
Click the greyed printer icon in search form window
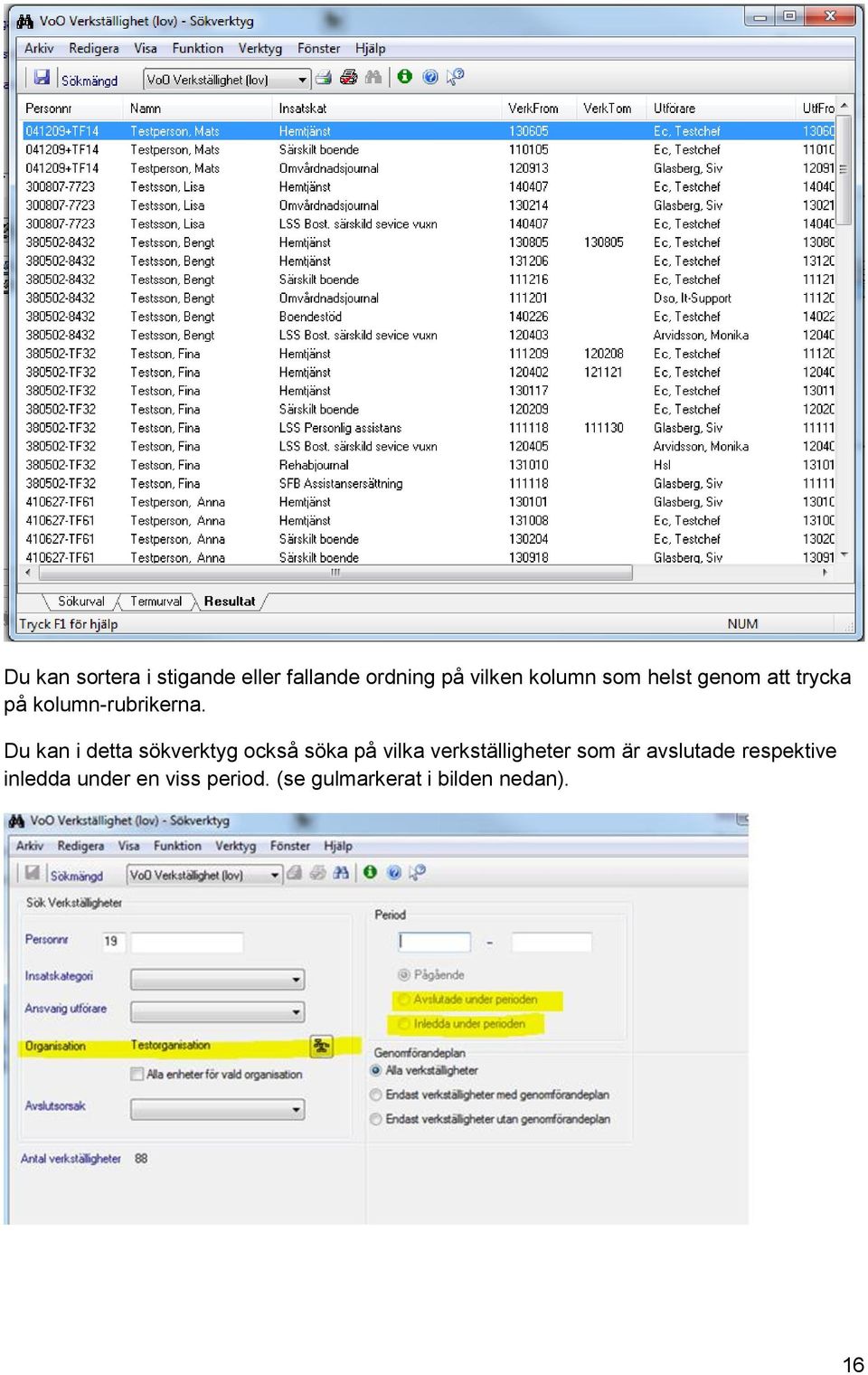294,873
